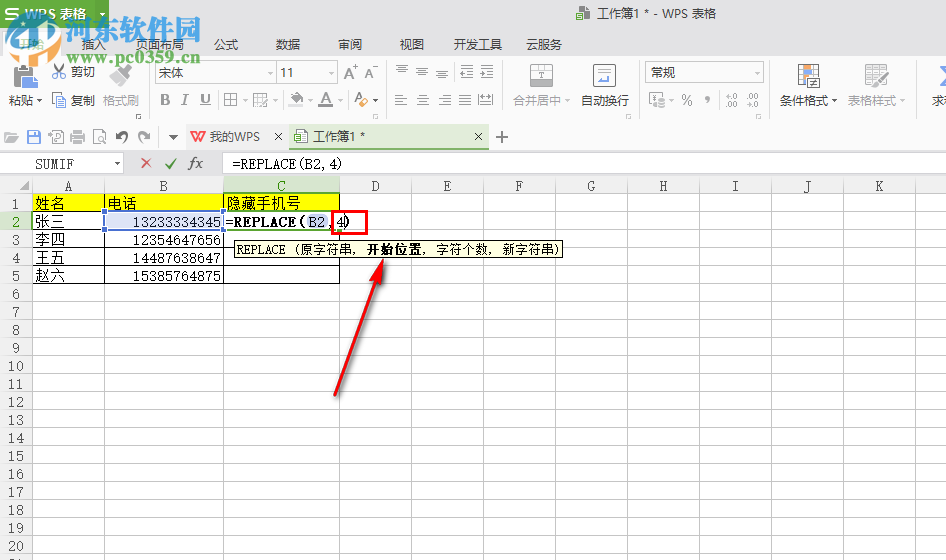This screenshot has height=560, width=946.
Task: Click the clear format eraser icon
Action: tap(361, 100)
